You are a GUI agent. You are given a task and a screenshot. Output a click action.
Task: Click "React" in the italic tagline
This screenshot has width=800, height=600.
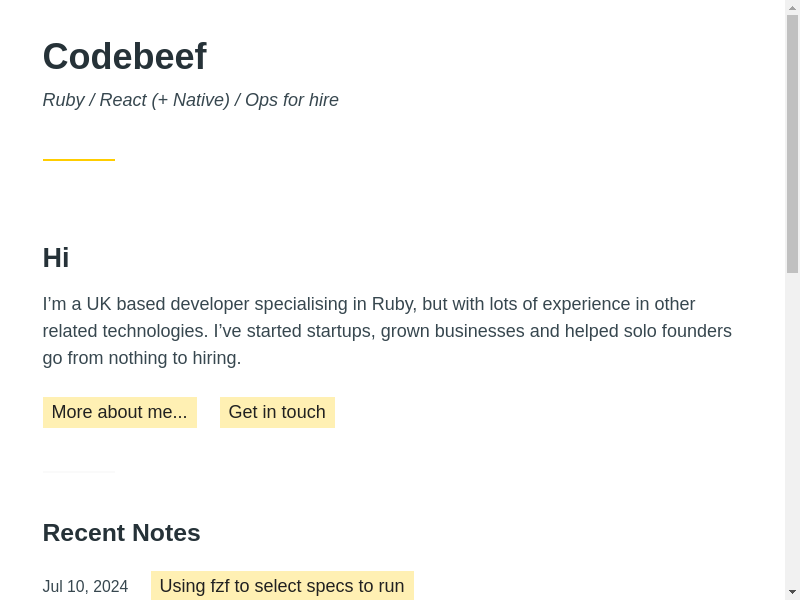tap(123, 100)
